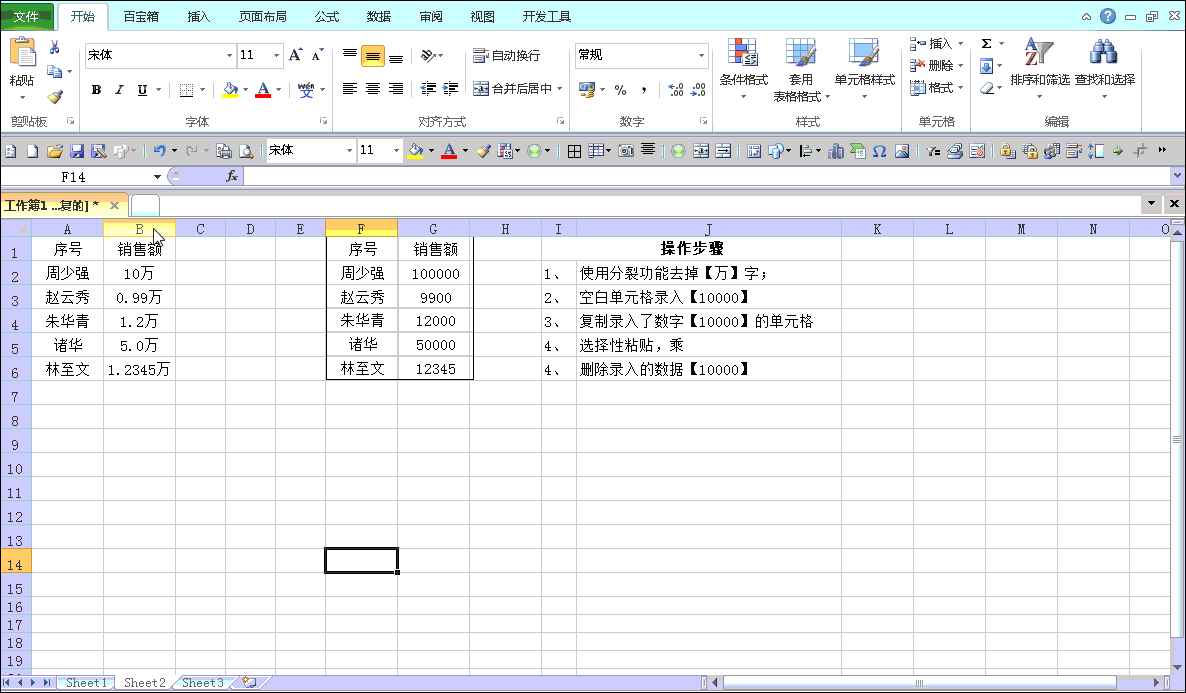Open Sort and Filter 排序和筛选
This screenshot has height=693, width=1186.
click(1040, 69)
